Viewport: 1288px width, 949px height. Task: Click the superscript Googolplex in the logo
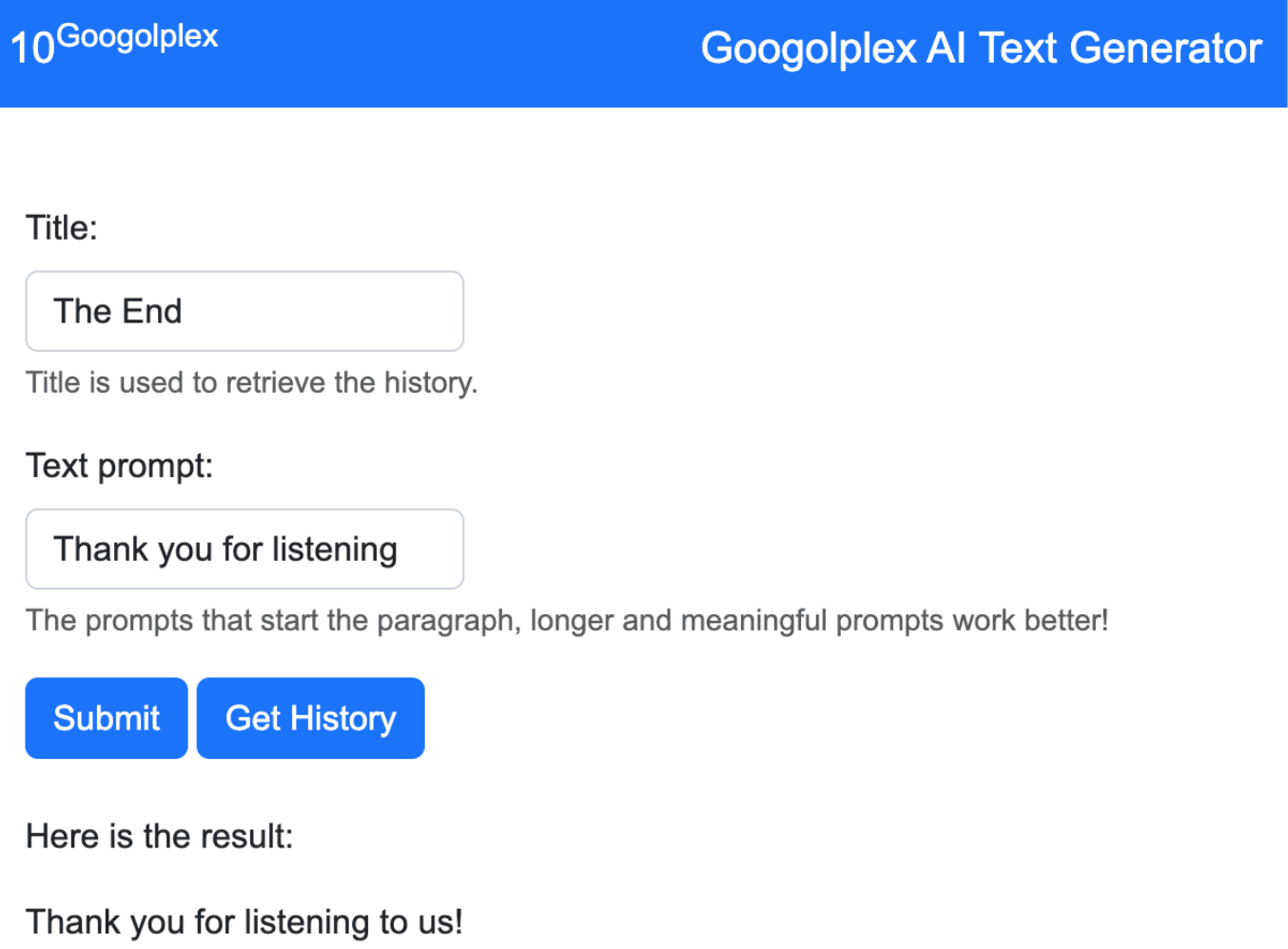pyautogui.click(x=138, y=36)
